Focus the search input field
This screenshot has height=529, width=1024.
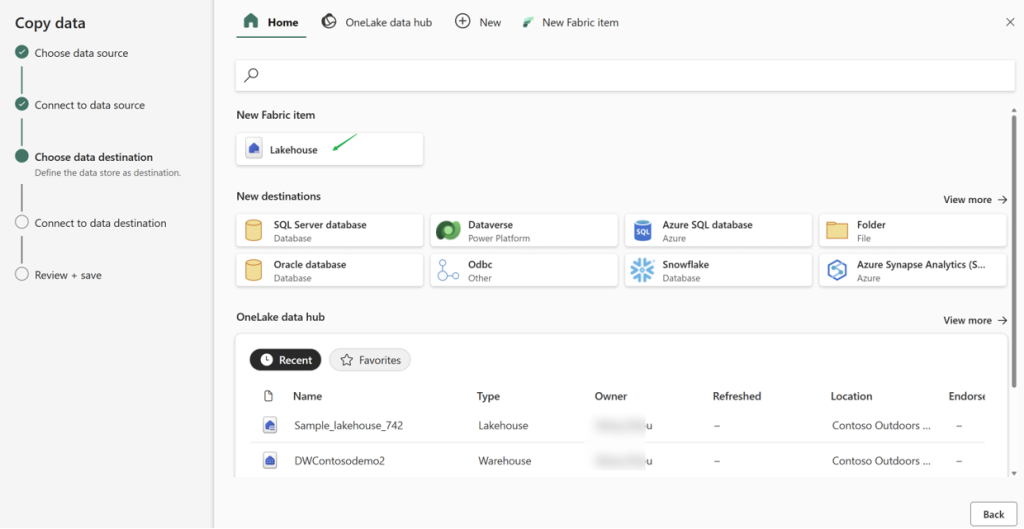point(625,76)
